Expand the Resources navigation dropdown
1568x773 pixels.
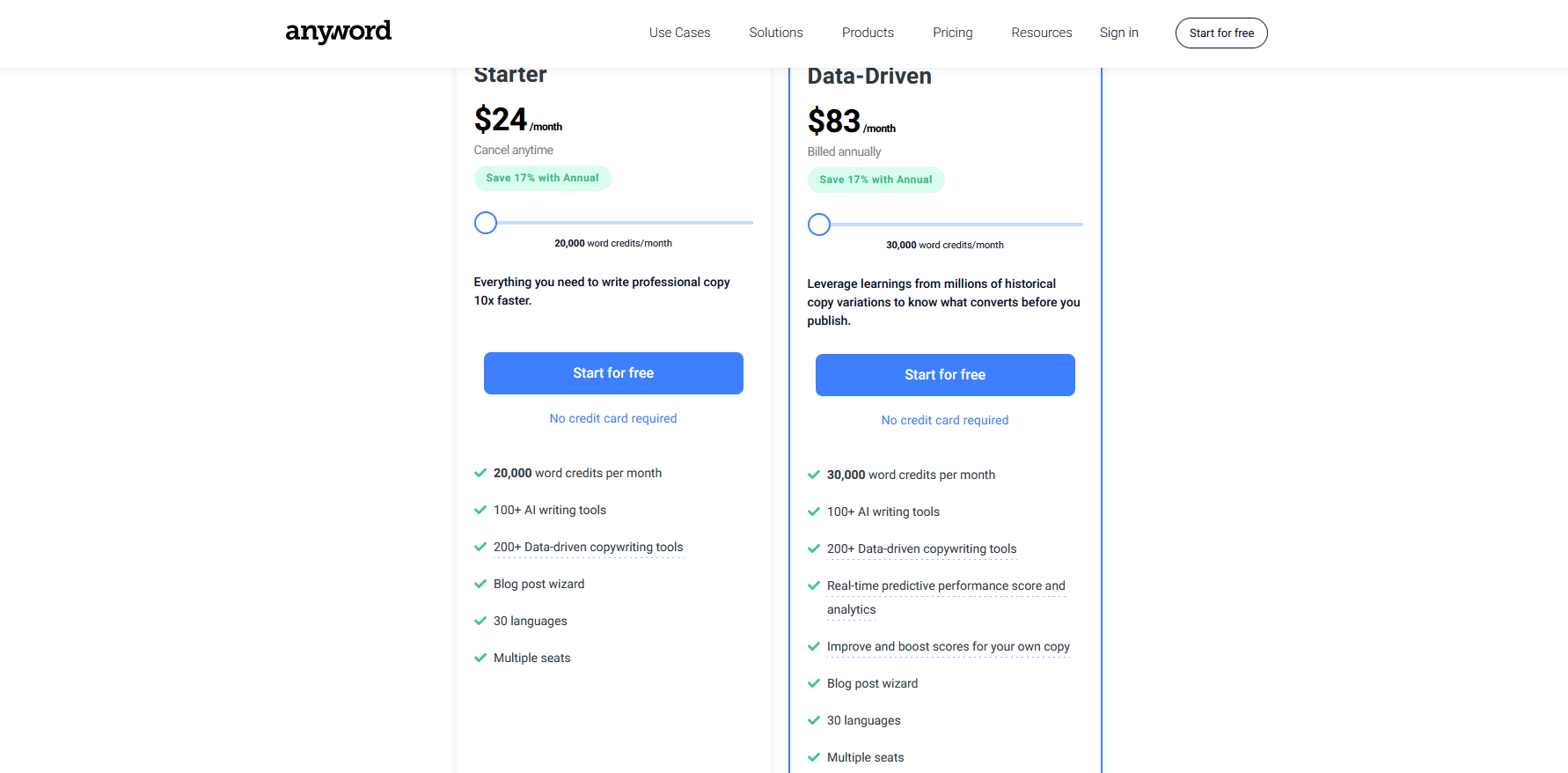pos(1041,33)
